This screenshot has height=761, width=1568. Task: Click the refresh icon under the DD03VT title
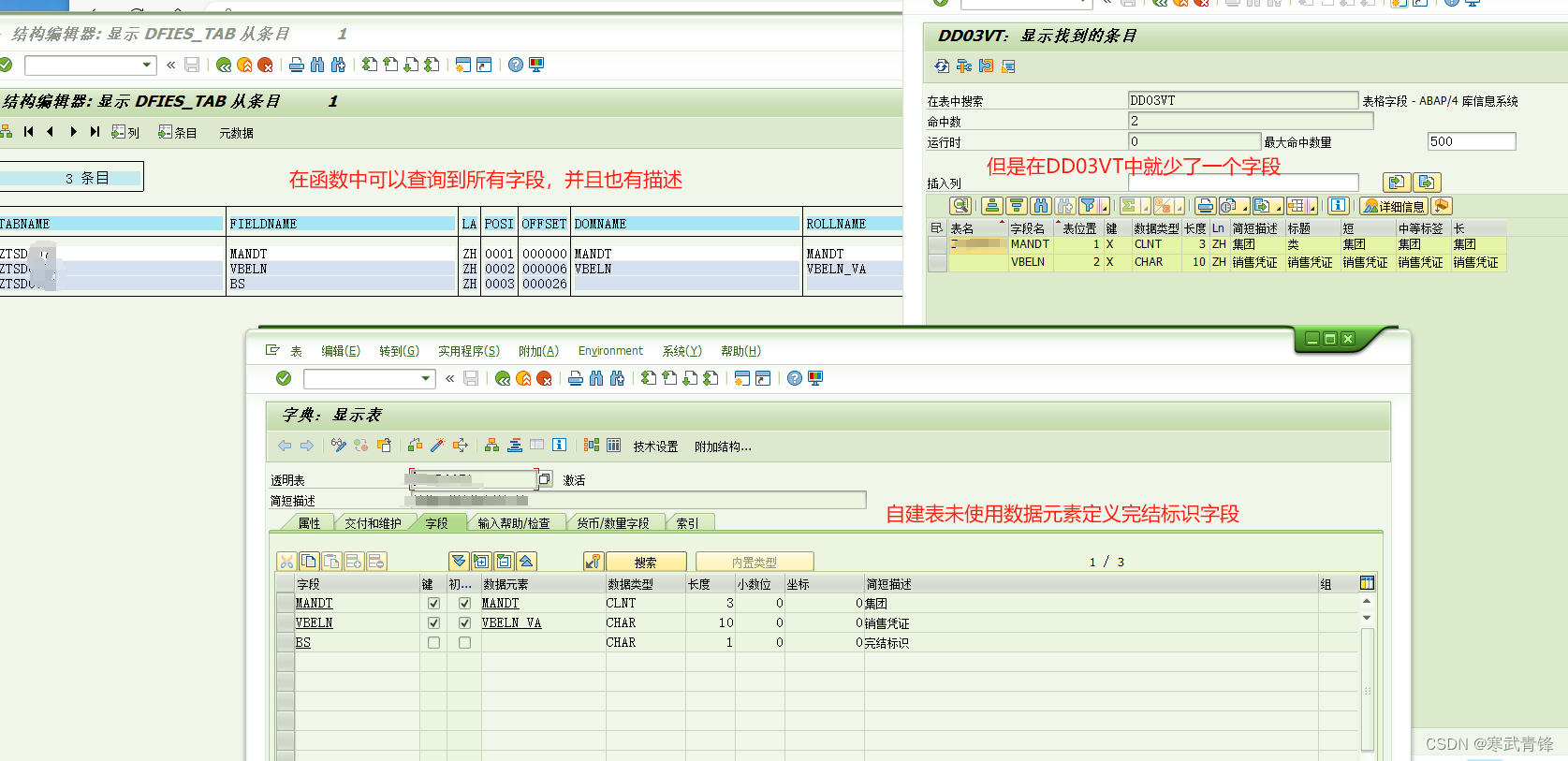click(x=942, y=66)
